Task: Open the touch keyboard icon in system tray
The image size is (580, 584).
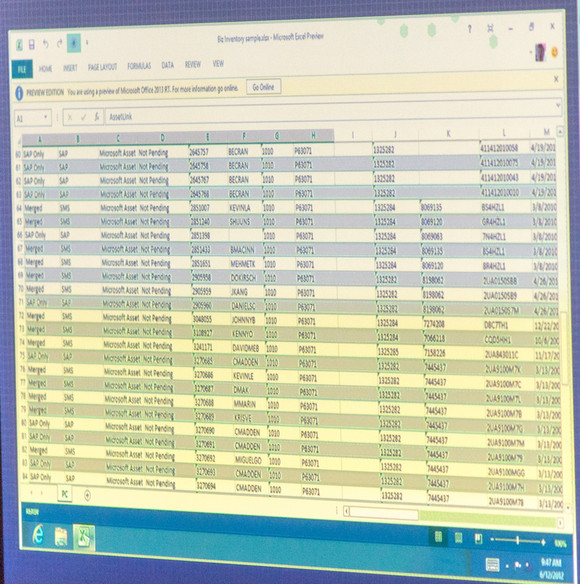Action: (492, 564)
